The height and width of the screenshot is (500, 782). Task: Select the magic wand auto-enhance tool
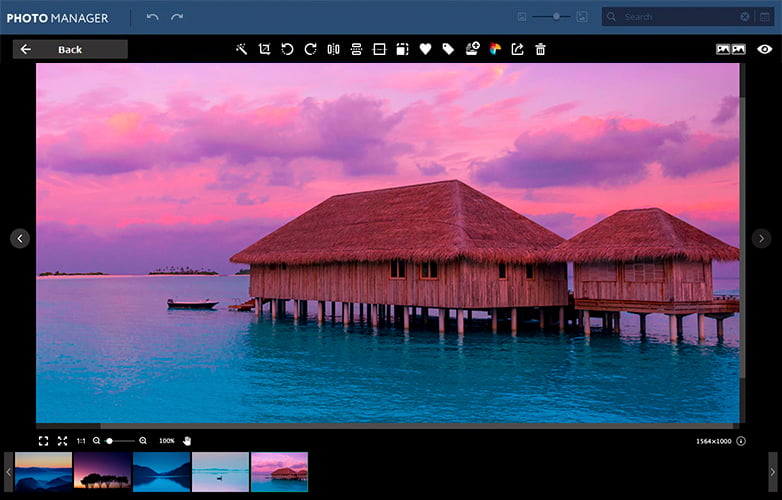(241, 49)
